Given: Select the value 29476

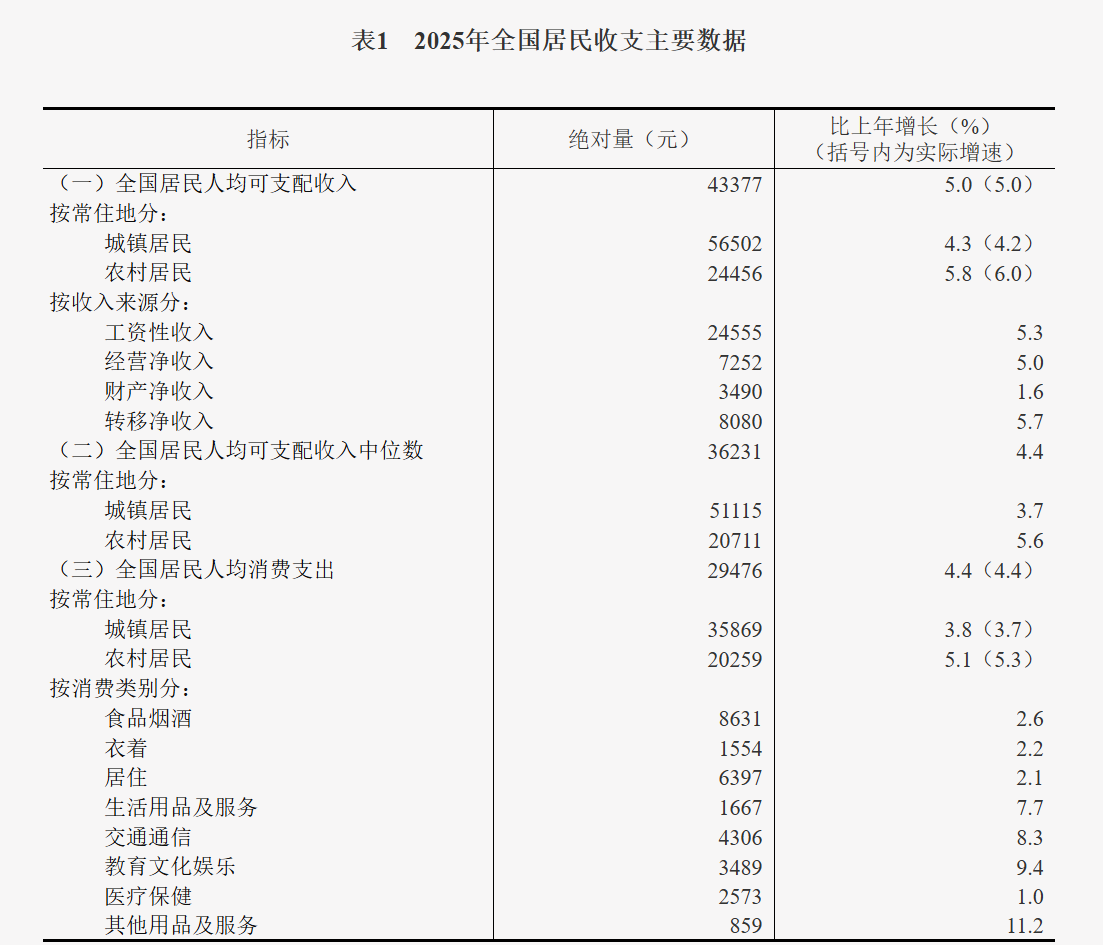Looking at the screenshot, I should pyautogui.click(x=734, y=571).
